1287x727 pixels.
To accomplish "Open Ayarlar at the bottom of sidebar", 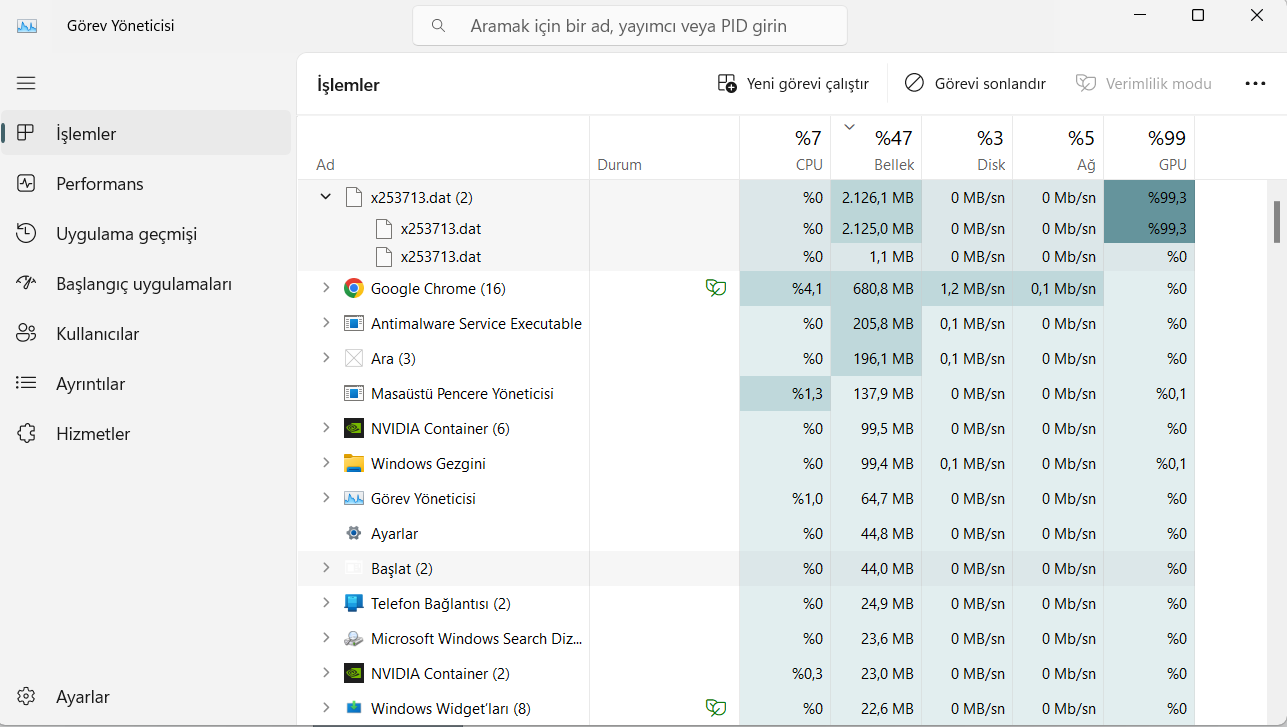I will coord(146,697).
